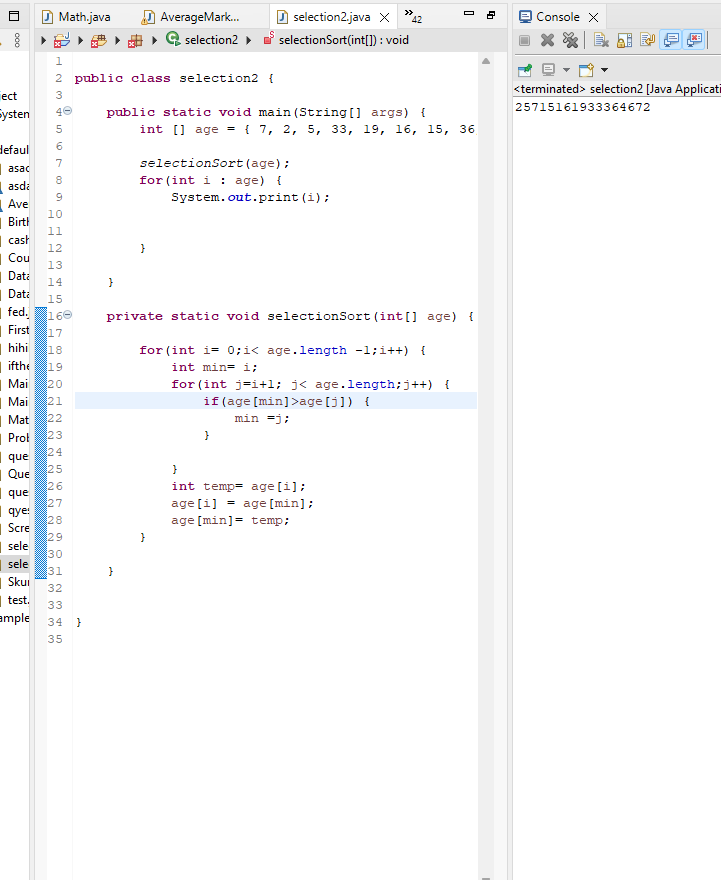
Task: Click the Terminate button in Console toolbar
Action: (525, 40)
